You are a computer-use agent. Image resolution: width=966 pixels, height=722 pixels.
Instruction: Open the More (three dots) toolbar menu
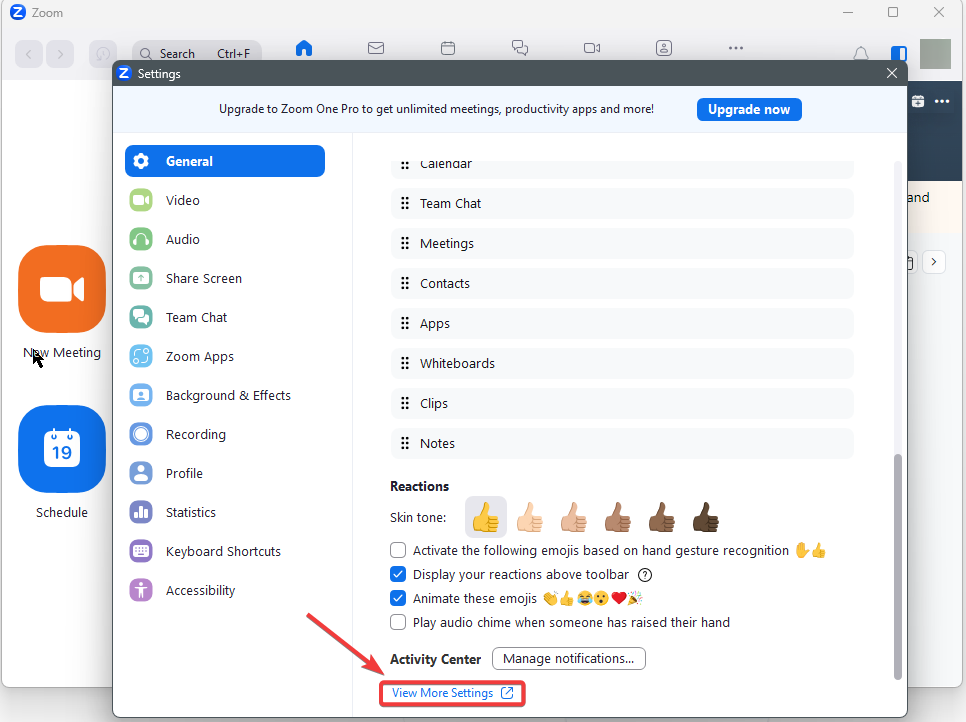pyautogui.click(x=736, y=48)
